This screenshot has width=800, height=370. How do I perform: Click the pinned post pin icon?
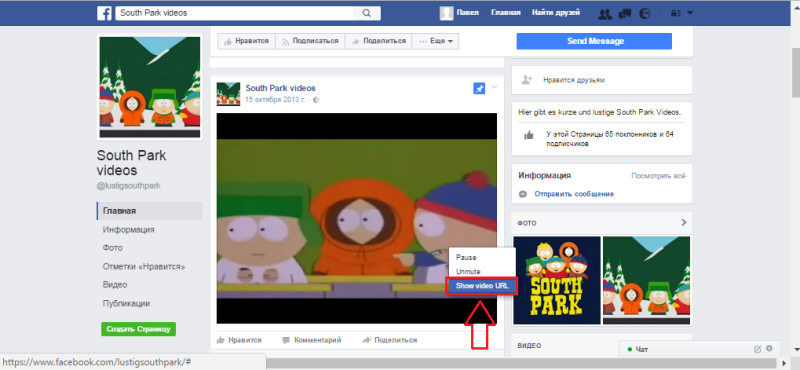(479, 89)
